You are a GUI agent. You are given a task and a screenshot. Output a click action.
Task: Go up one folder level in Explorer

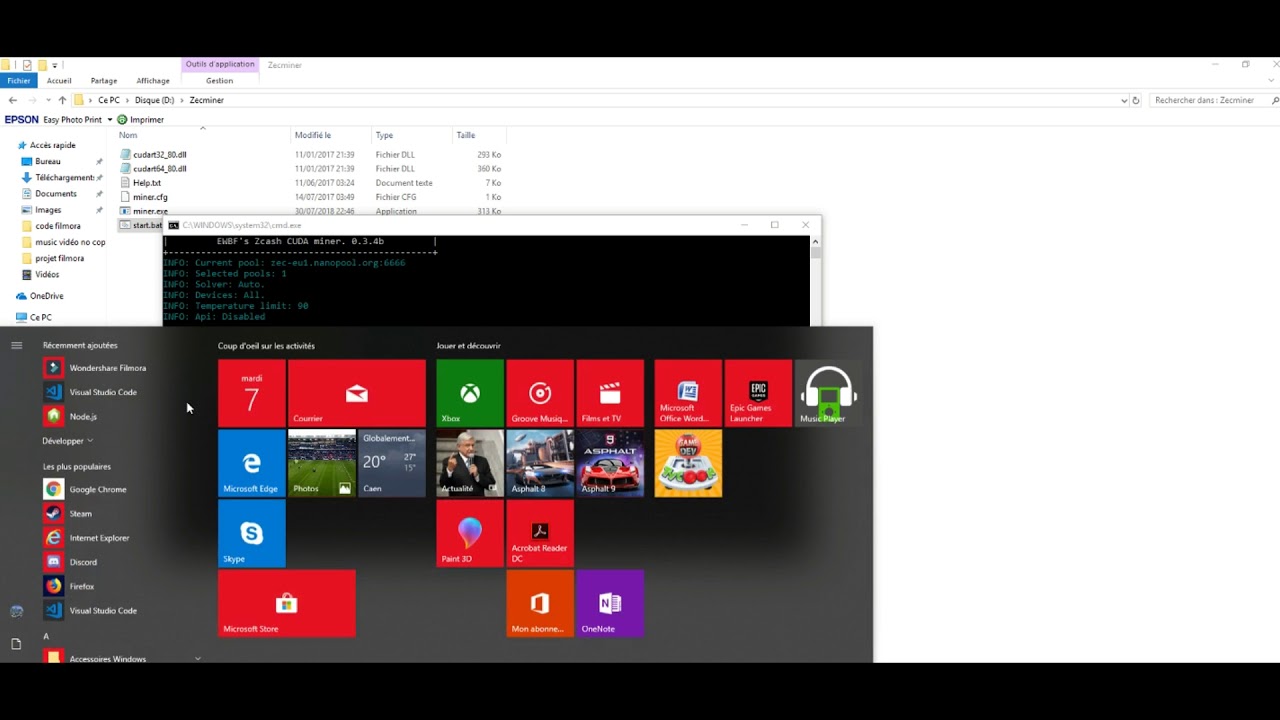62,100
